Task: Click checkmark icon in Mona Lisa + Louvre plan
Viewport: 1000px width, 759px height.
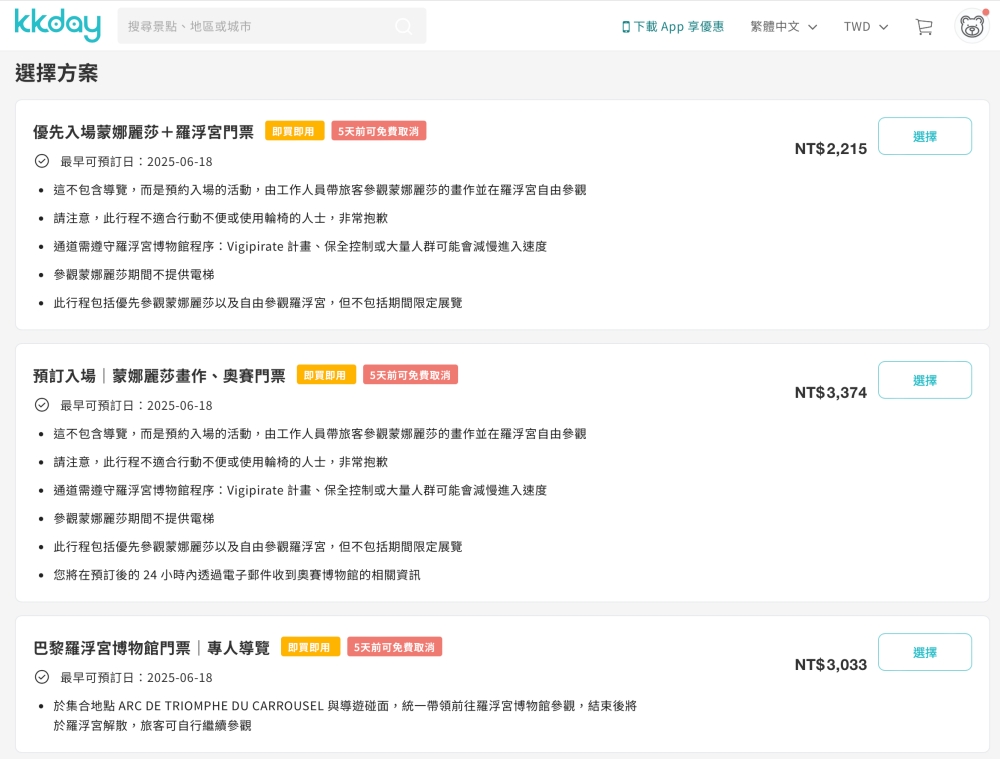Action: click(42, 161)
